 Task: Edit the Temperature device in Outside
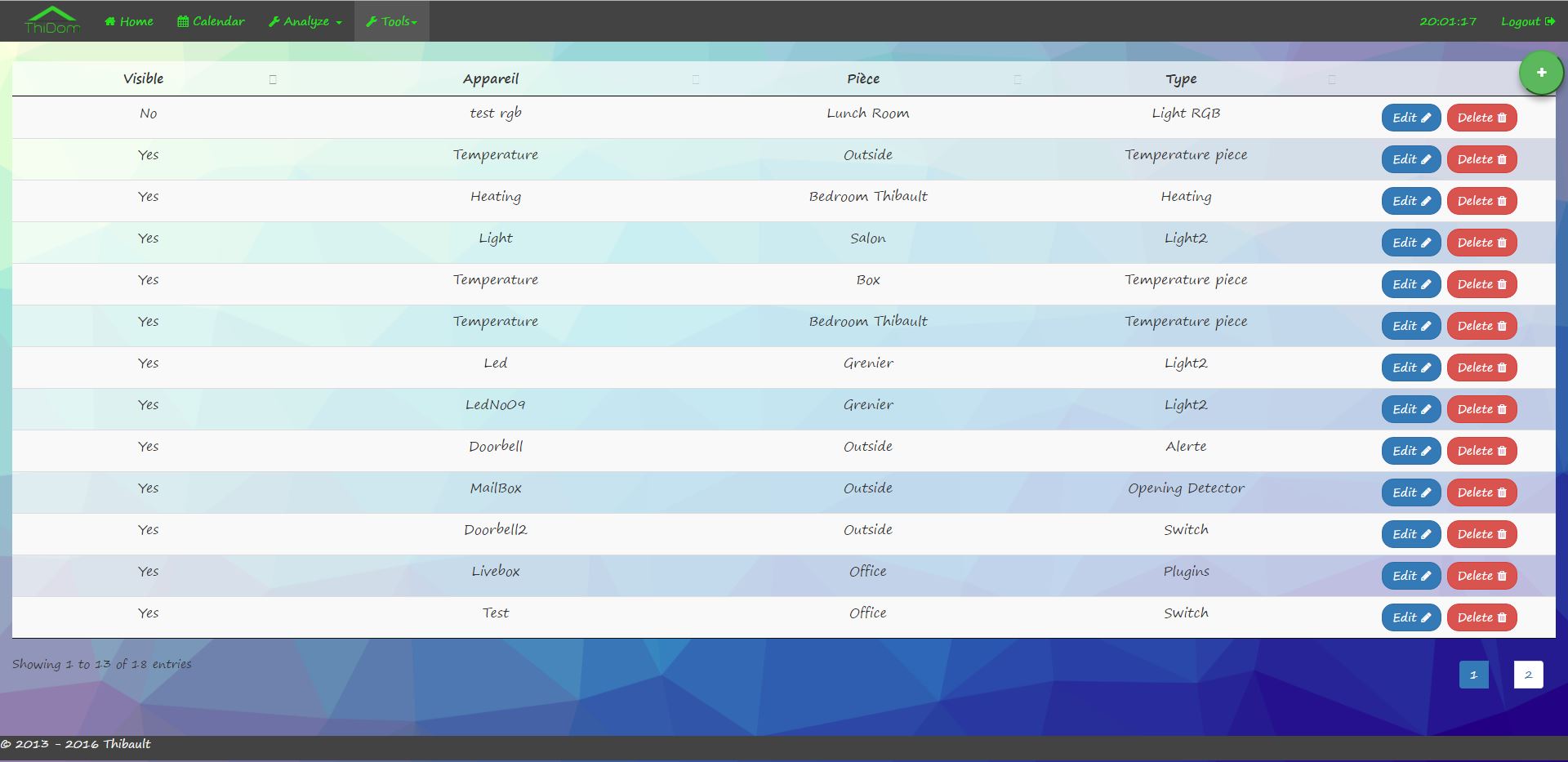pyautogui.click(x=1411, y=159)
